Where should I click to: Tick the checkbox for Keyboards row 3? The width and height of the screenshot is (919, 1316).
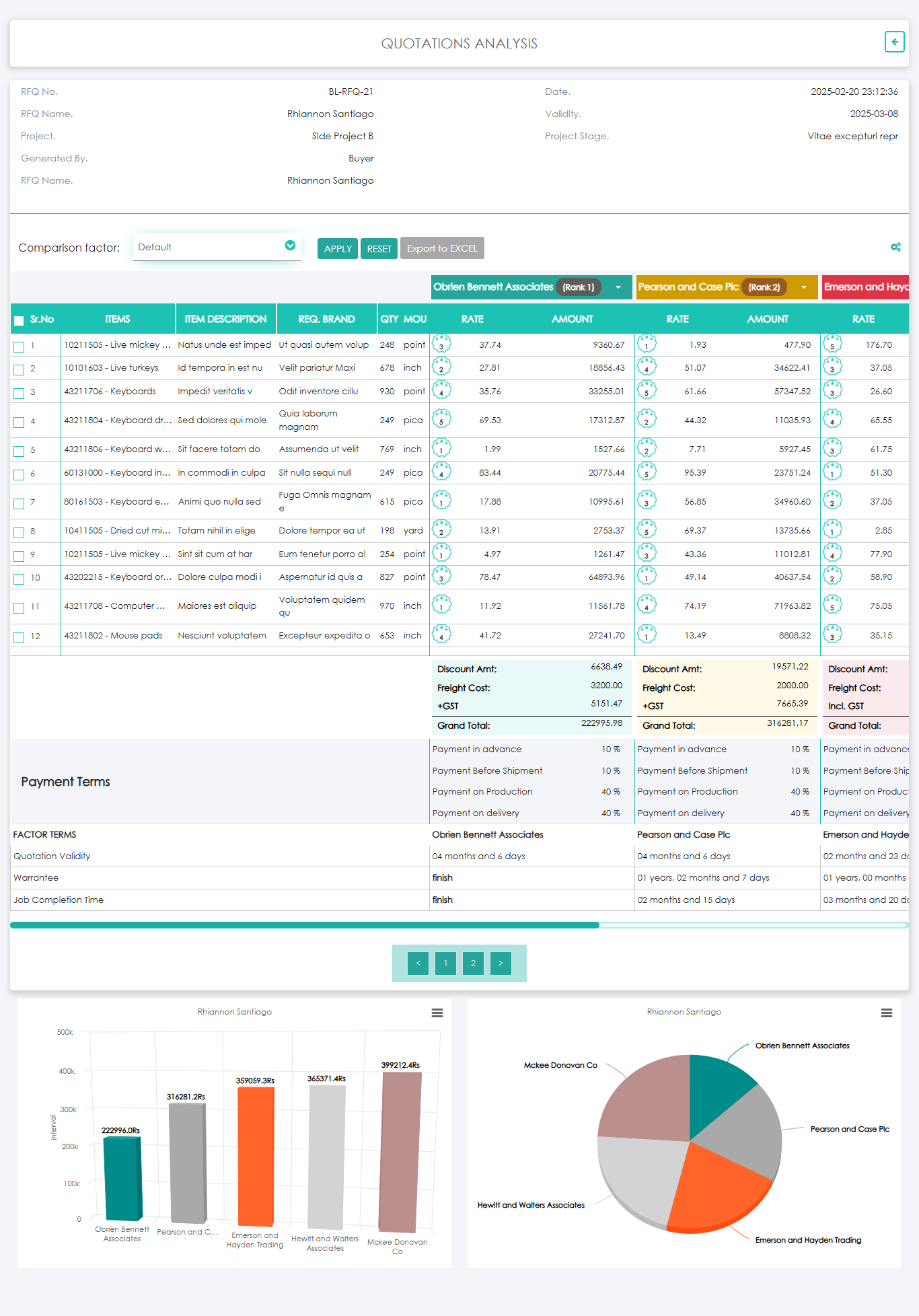[19, 393]
